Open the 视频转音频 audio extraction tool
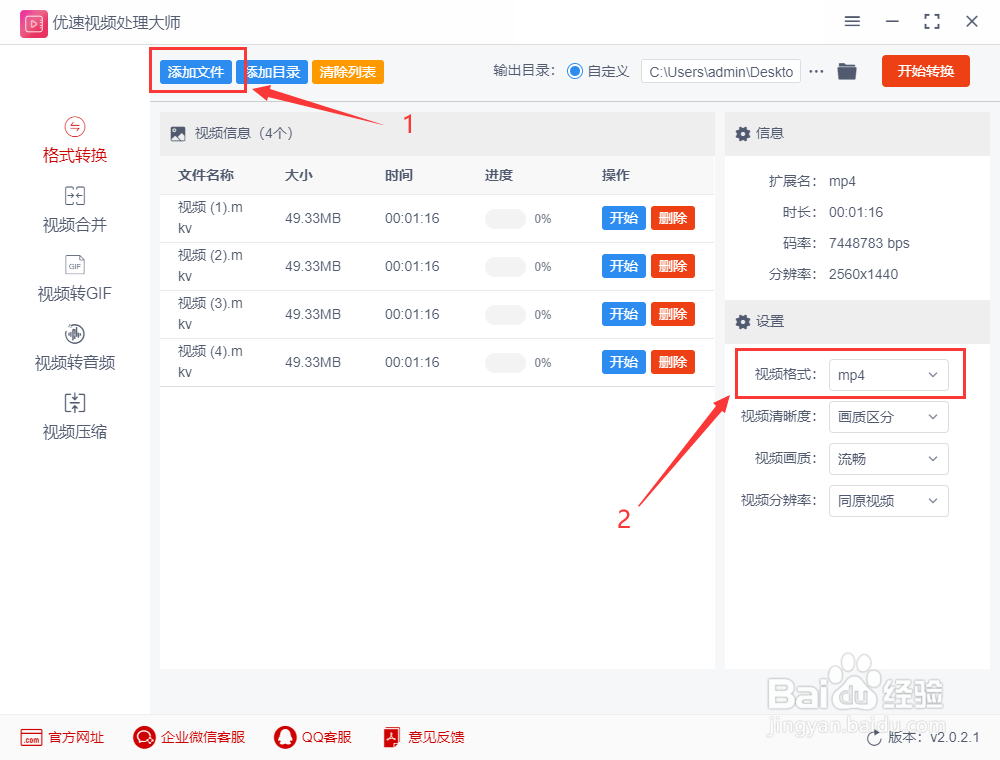Image resolution: width=1000 pixels, height=760 pixels. click(74, 346)
